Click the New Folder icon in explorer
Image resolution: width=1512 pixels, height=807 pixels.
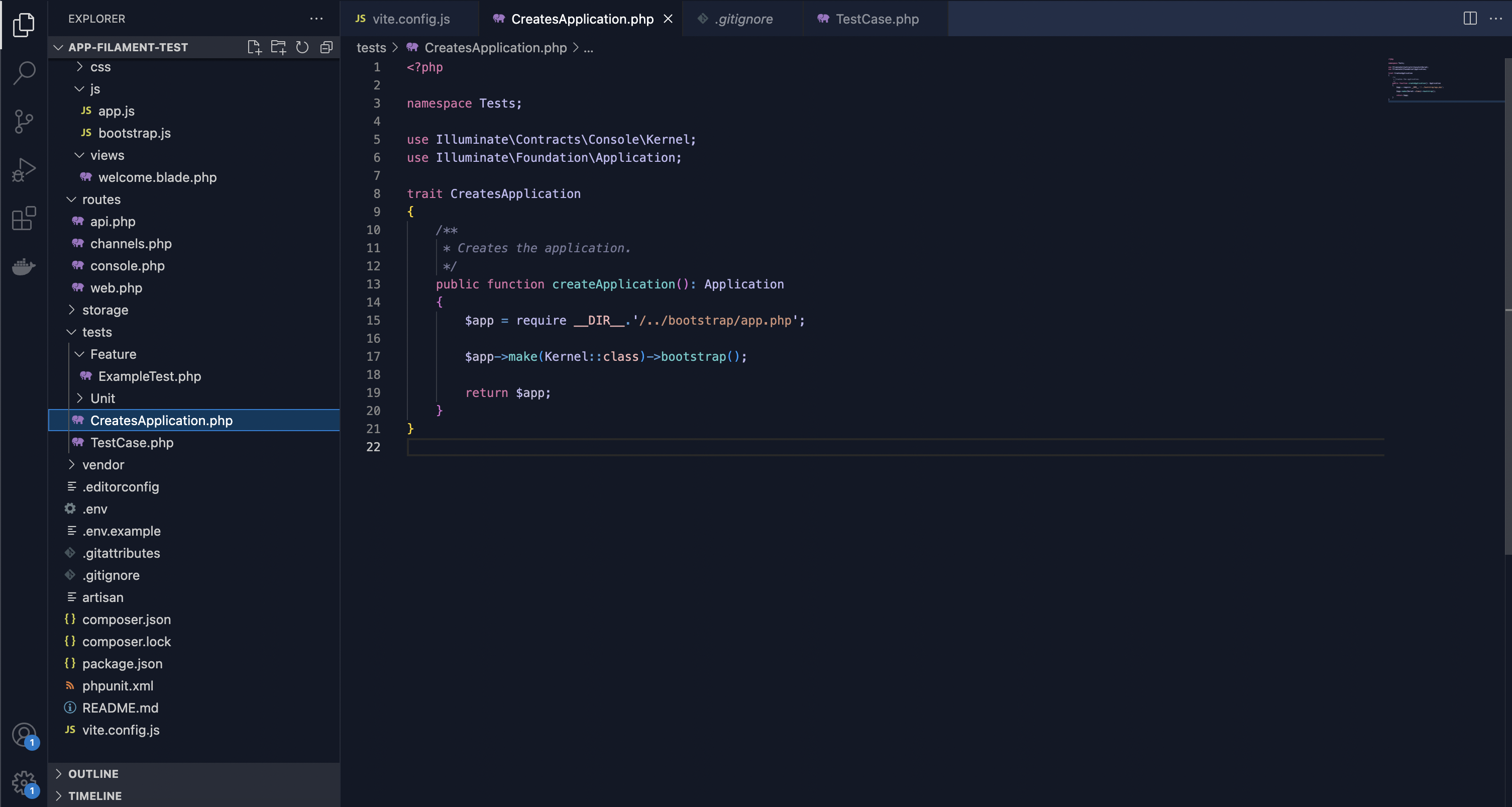pyautogui.click(x=278, y=48)
